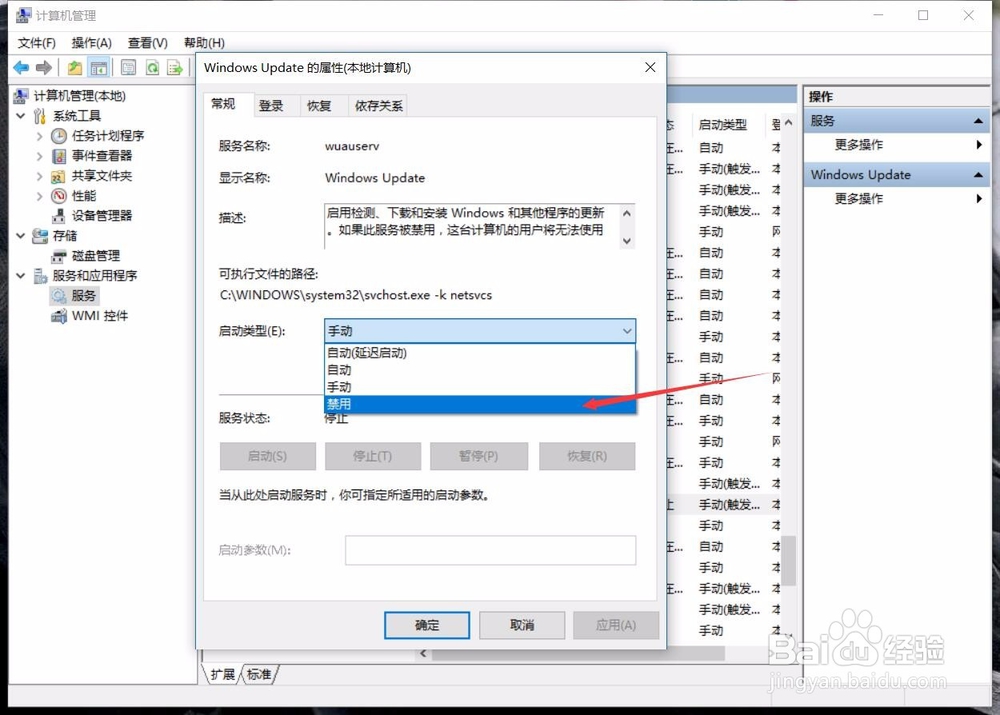Expand the 共享文件夹 node
Viewport: 1000px width, 715px height.
point(40,176)
